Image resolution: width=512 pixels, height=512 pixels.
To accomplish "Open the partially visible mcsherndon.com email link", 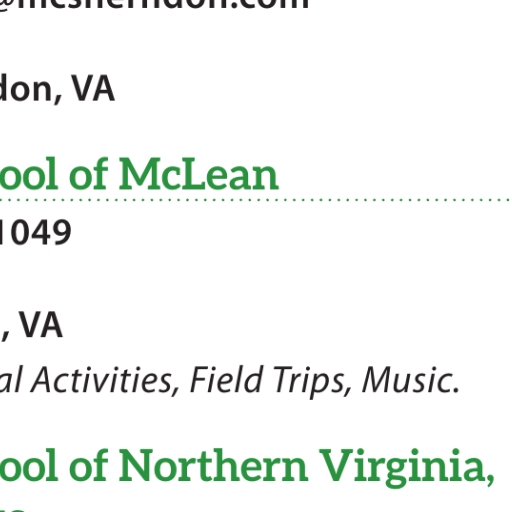I will coord(154,5).
